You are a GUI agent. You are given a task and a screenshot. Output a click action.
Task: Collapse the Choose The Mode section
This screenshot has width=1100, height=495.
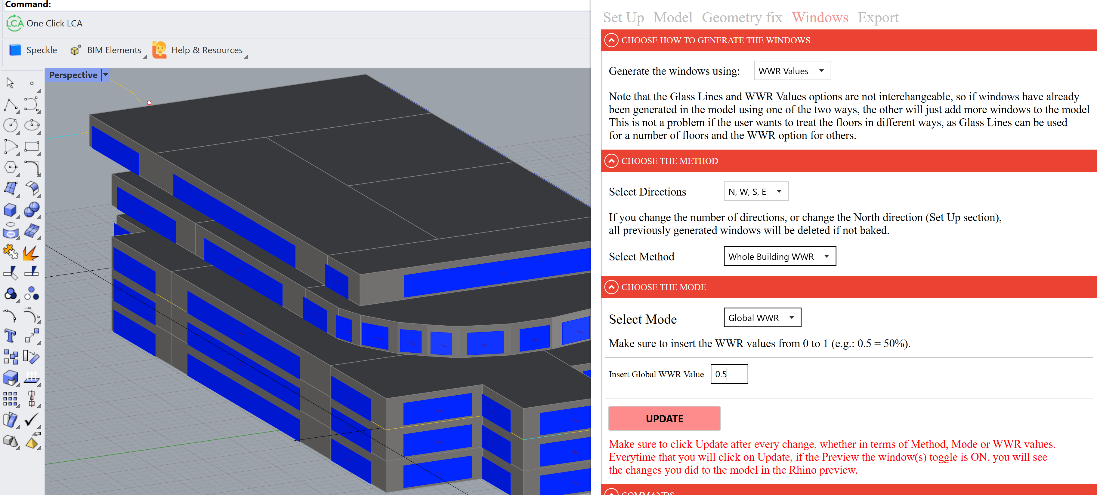click(610, 287)
